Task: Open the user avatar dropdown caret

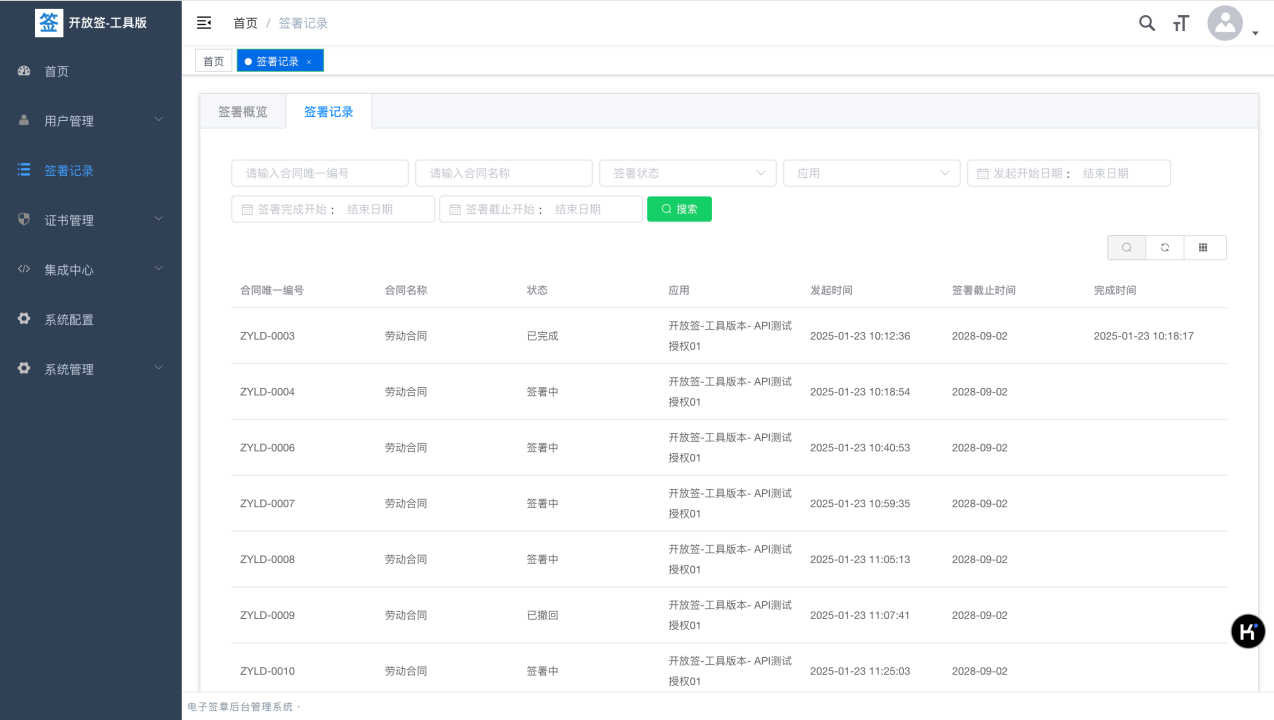Action: tap(1255, 34)
